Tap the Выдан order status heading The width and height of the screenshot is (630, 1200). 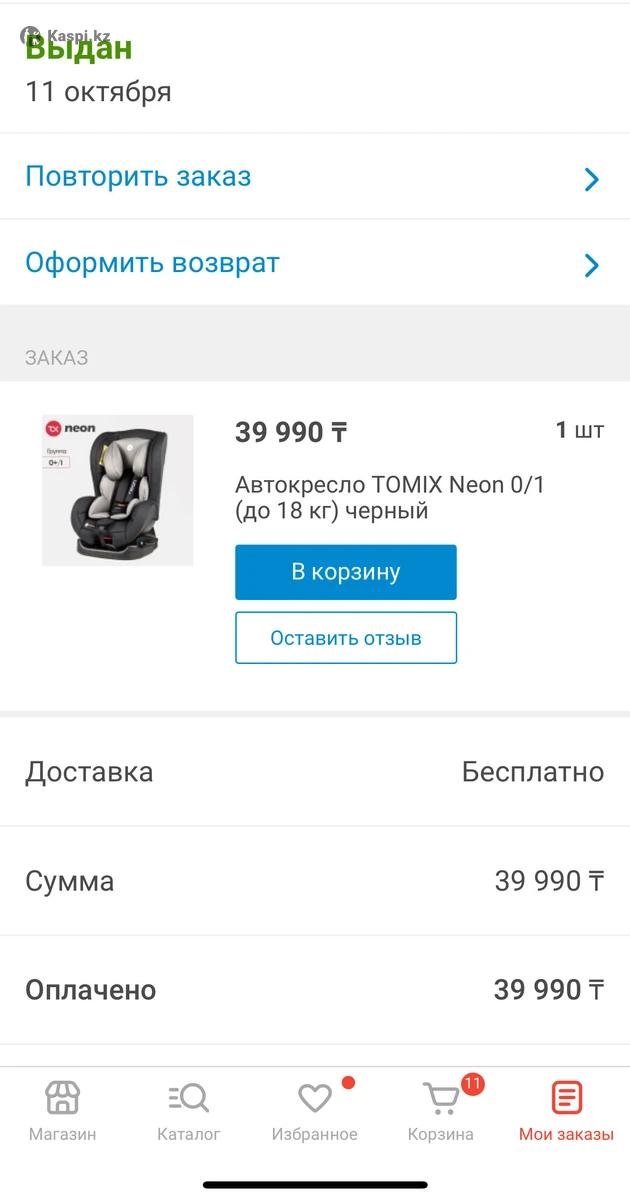click(79, 48)
